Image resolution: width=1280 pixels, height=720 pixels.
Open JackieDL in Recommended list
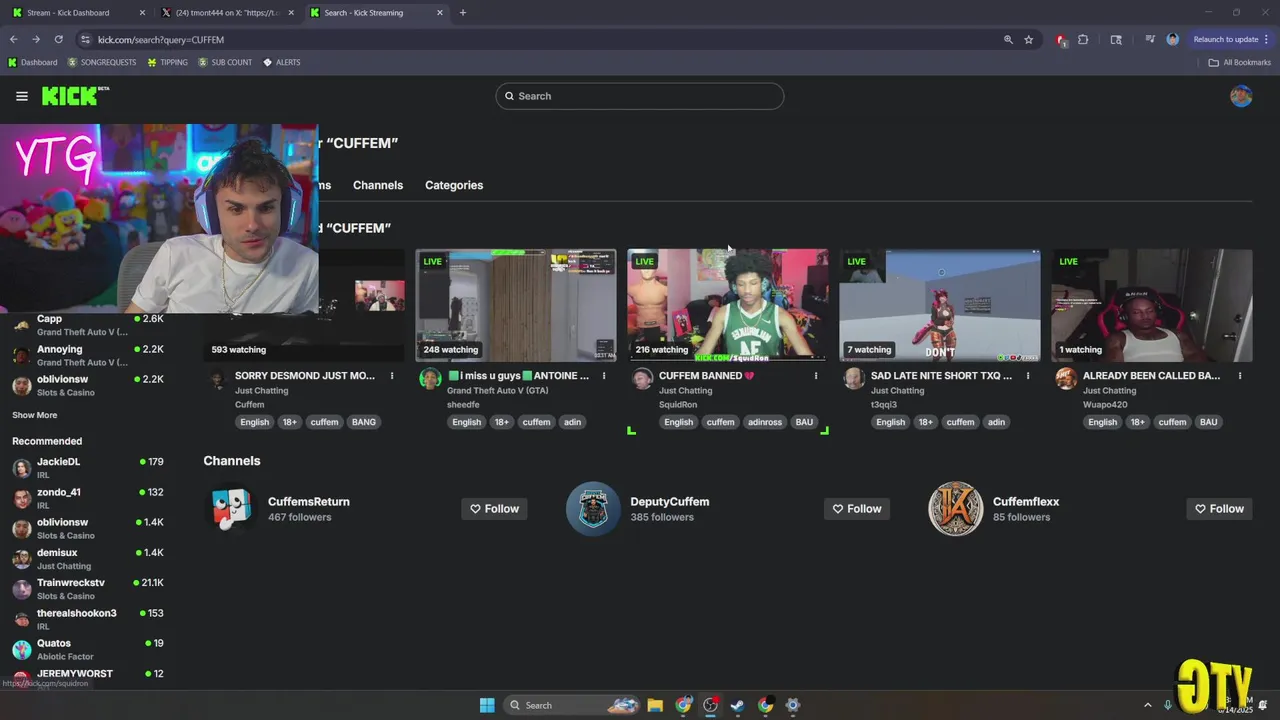88,468
